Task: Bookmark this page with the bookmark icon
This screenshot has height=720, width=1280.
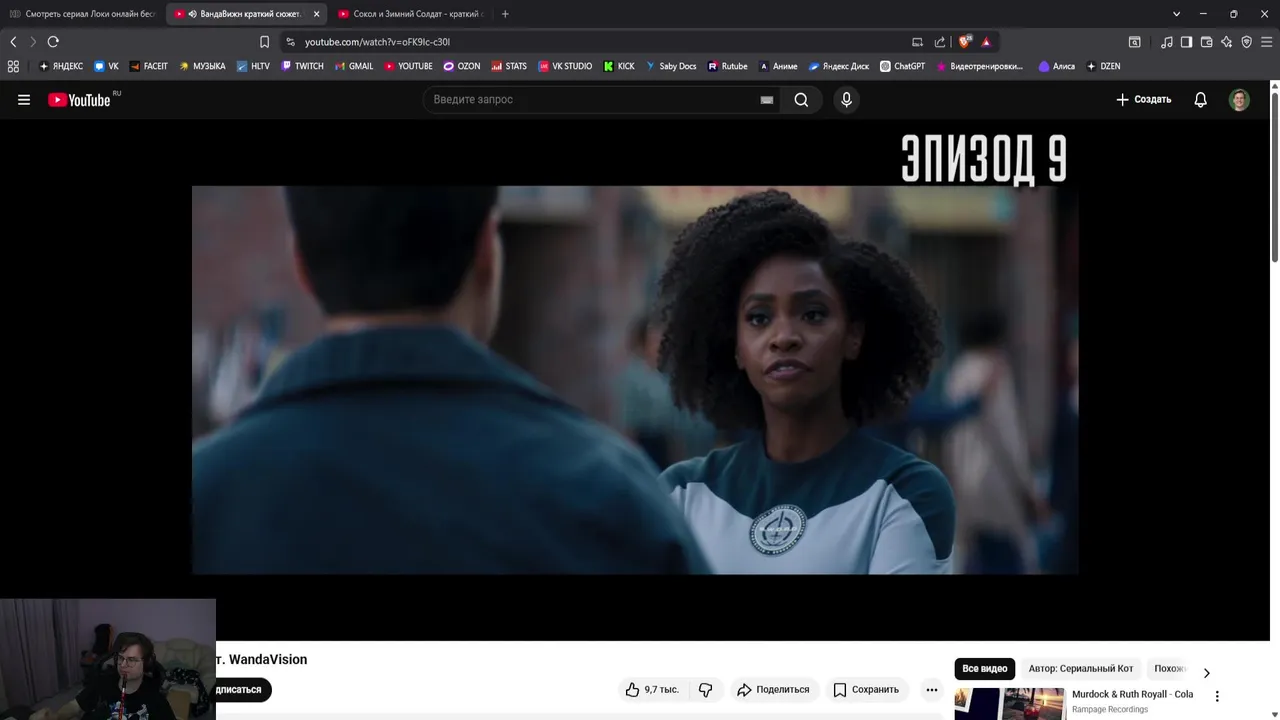Action: click(264, 42)
